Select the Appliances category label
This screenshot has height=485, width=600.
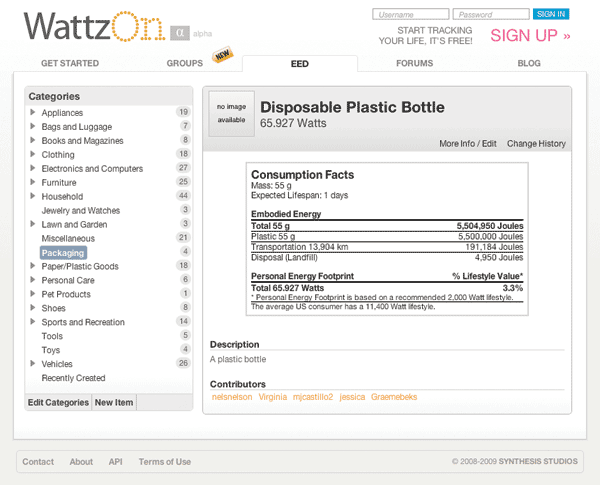[x=62, y=113]
